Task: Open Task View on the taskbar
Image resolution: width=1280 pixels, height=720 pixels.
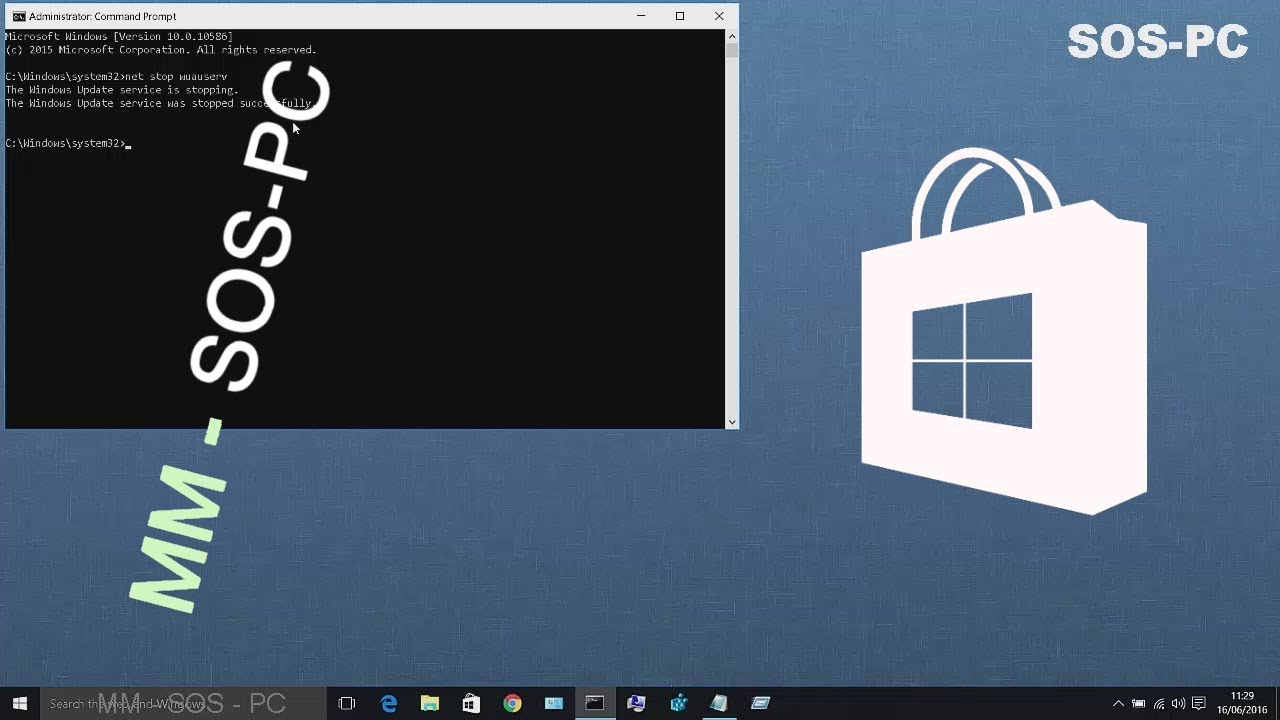Action: (x=347, y=704)
